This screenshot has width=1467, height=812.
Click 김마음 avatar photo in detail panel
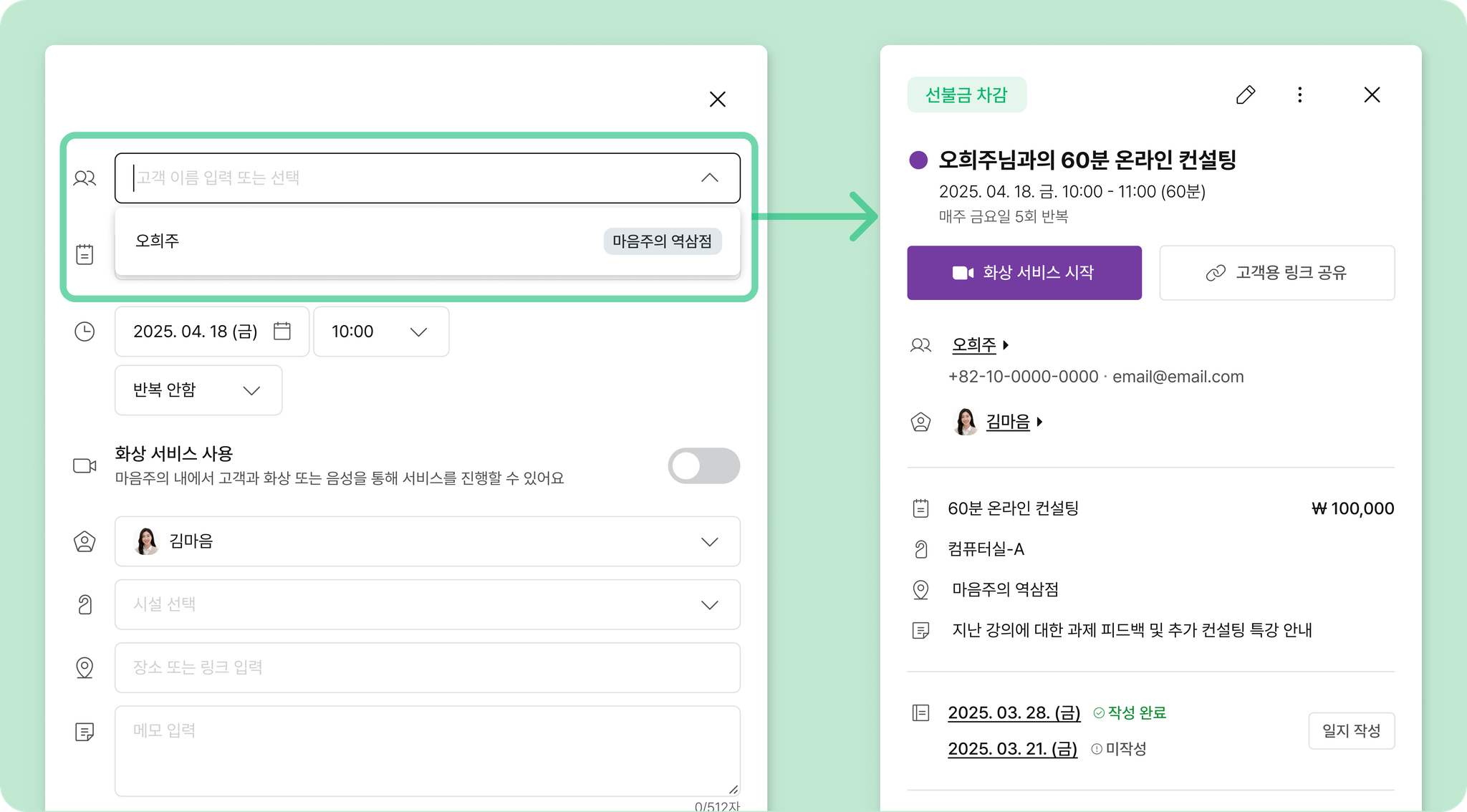(966, 422)
